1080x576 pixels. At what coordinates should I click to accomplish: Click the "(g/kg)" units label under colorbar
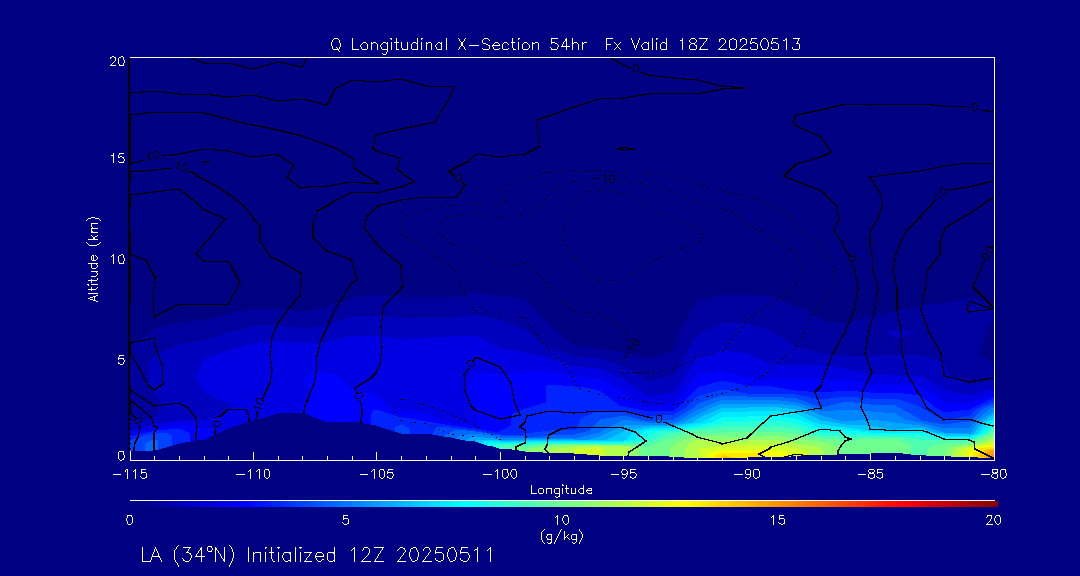point(561,537)
